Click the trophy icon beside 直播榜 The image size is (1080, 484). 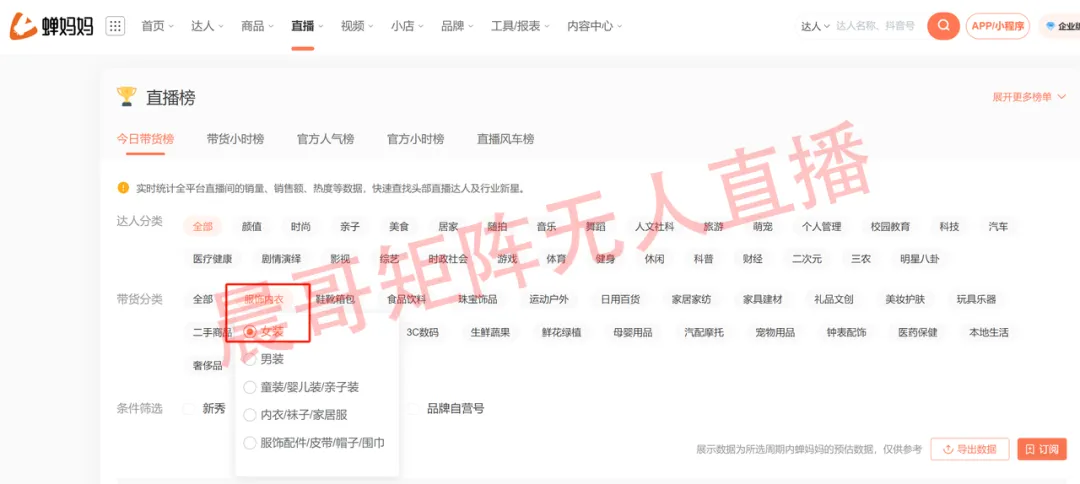click(127, 96)
